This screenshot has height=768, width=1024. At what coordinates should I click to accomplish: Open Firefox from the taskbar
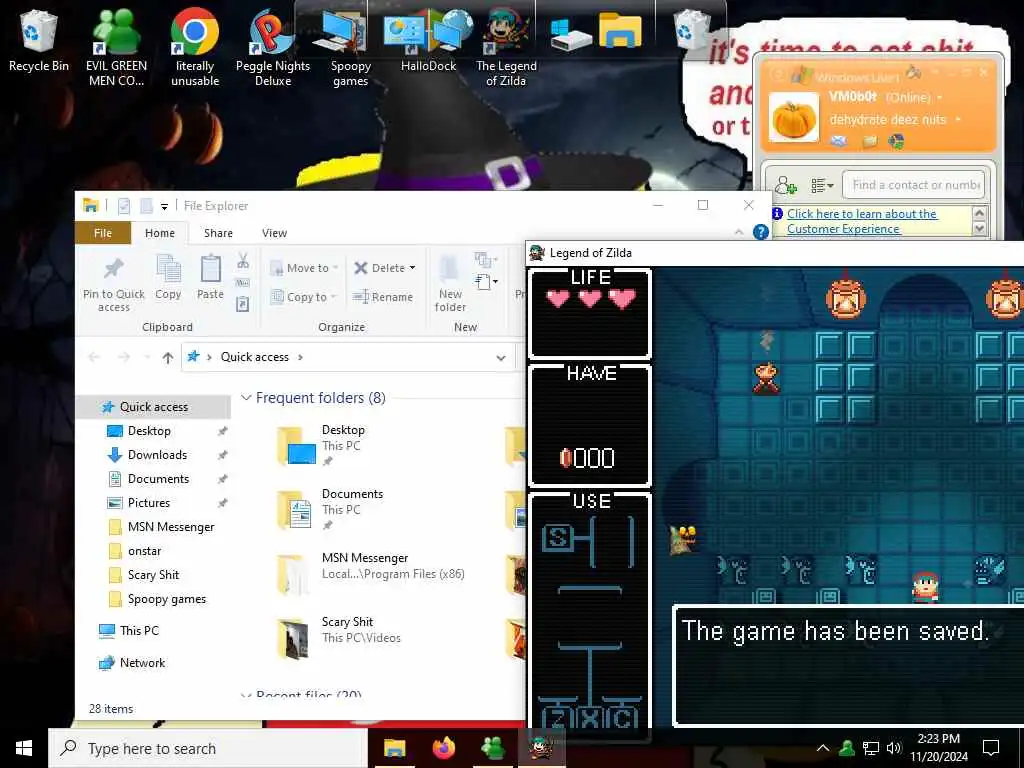point(444,748)
